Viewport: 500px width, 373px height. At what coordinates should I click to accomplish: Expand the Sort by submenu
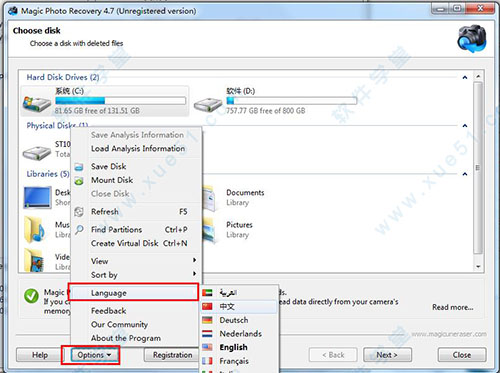136,275
